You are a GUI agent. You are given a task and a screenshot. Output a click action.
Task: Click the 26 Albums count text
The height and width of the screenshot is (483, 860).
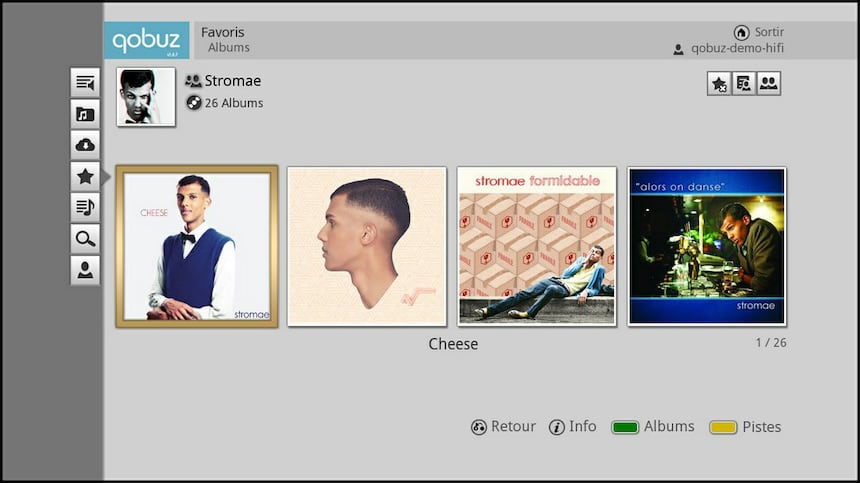234,103
